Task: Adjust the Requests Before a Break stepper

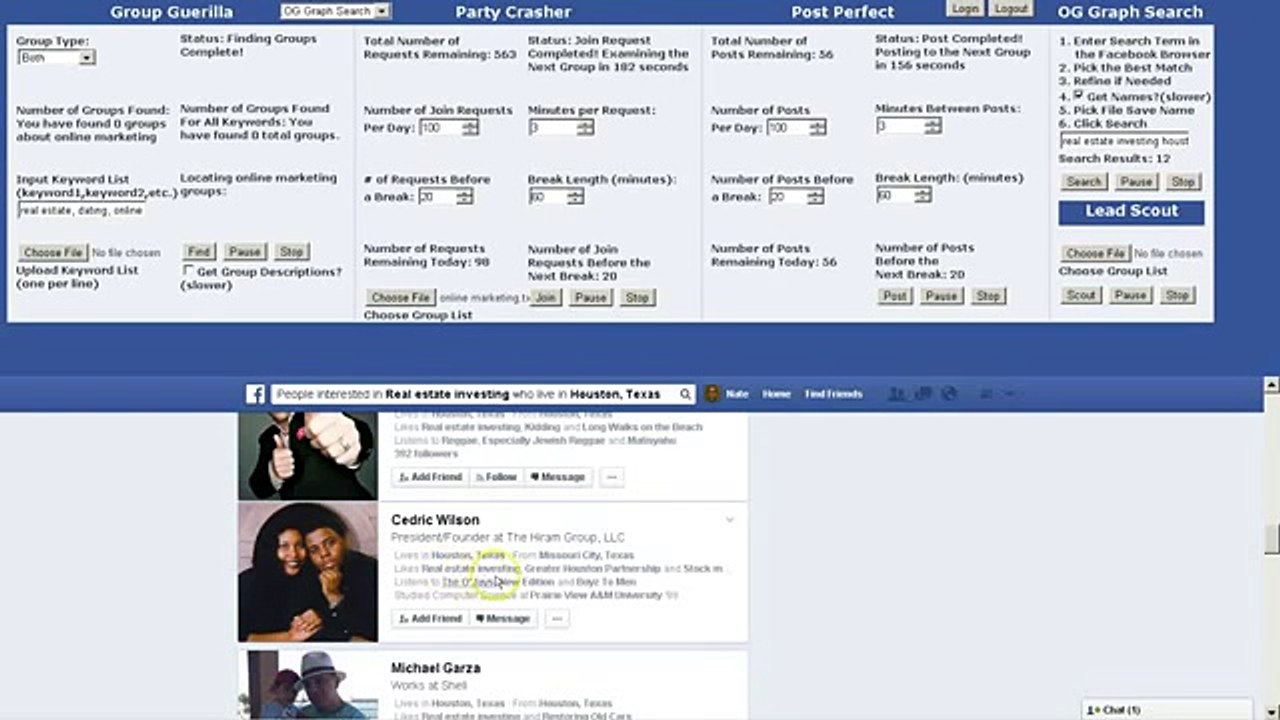Action: pyautogui.click(x=464, y=197)
